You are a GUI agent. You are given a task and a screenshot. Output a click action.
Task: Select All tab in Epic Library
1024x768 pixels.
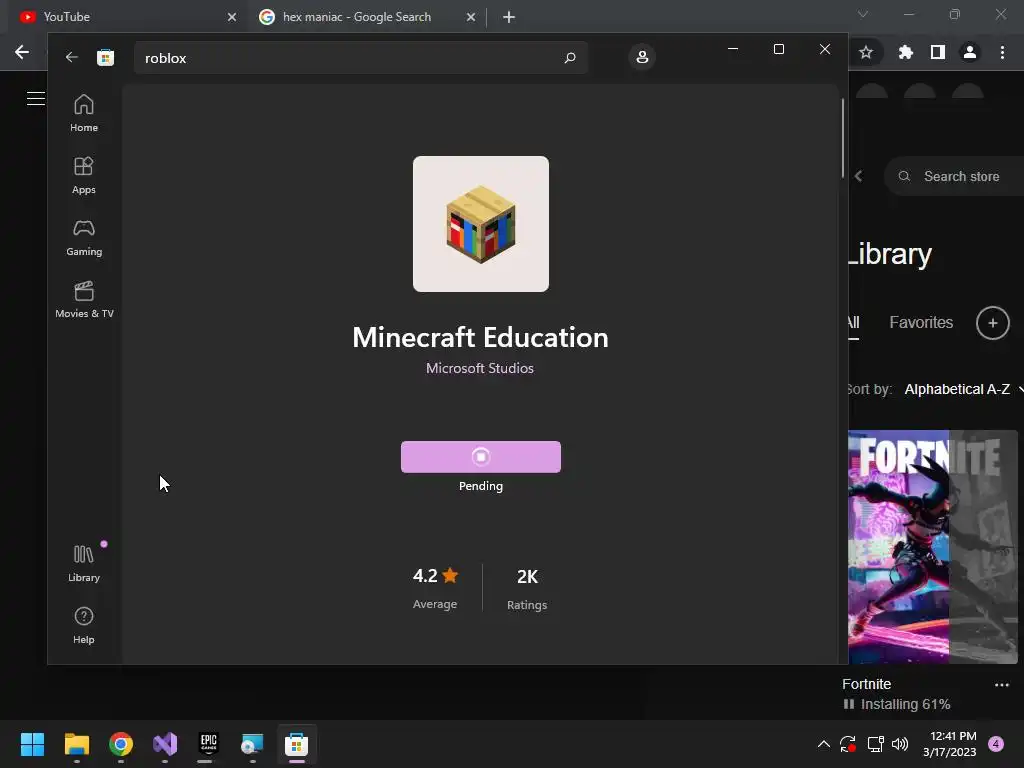click(x=853, y=323)
